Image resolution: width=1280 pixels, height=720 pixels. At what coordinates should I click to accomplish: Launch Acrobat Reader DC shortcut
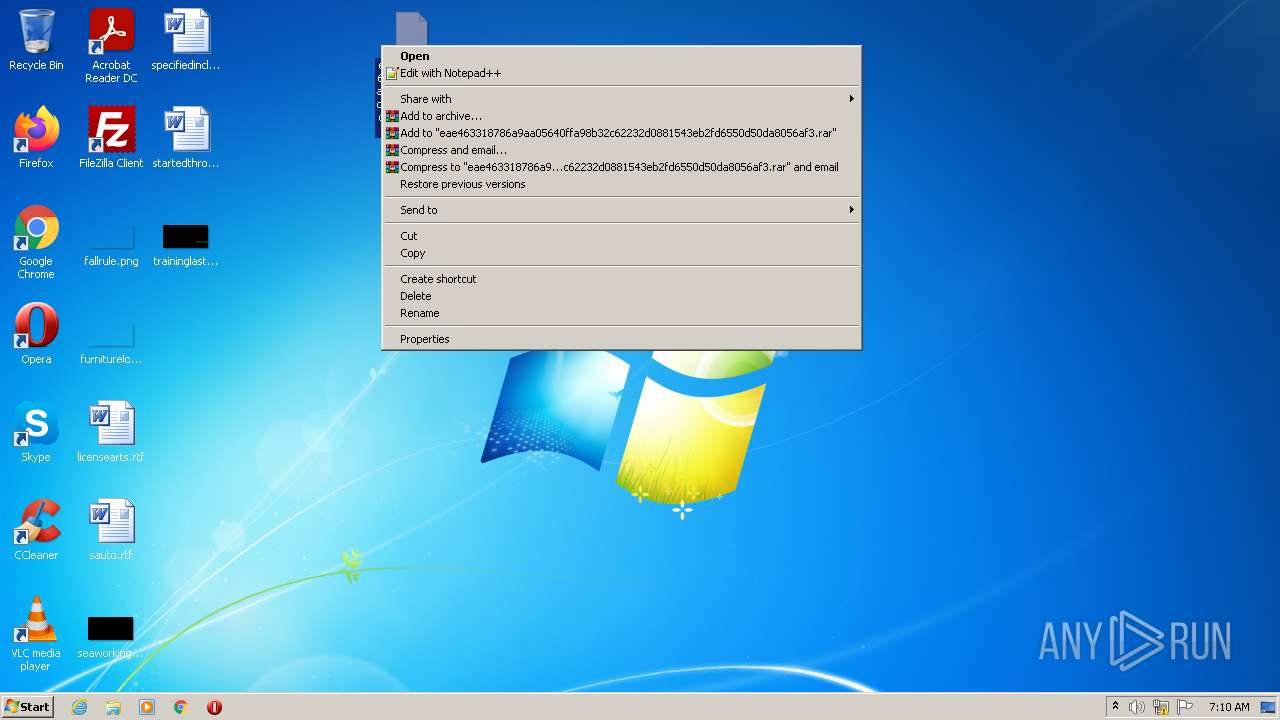point(111,46)
